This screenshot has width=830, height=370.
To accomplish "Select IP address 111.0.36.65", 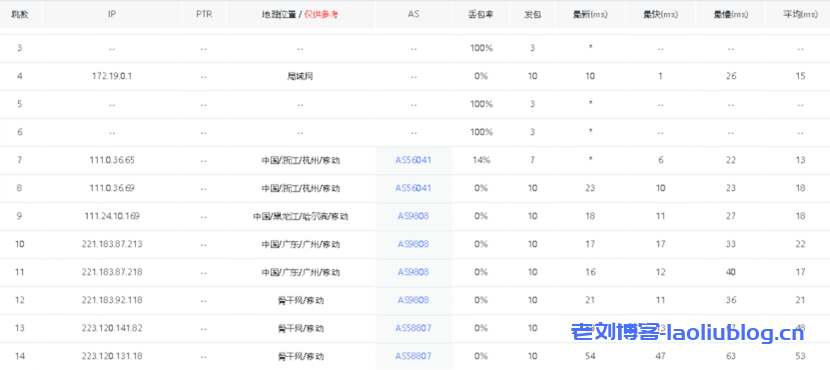I will (x=112, y=160).
